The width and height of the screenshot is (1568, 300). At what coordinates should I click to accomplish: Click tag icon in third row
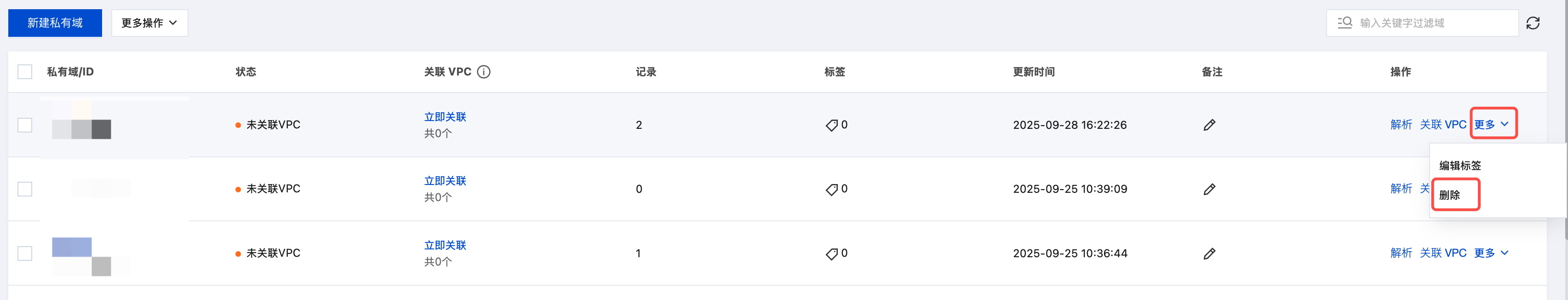[x=831, y=254]
